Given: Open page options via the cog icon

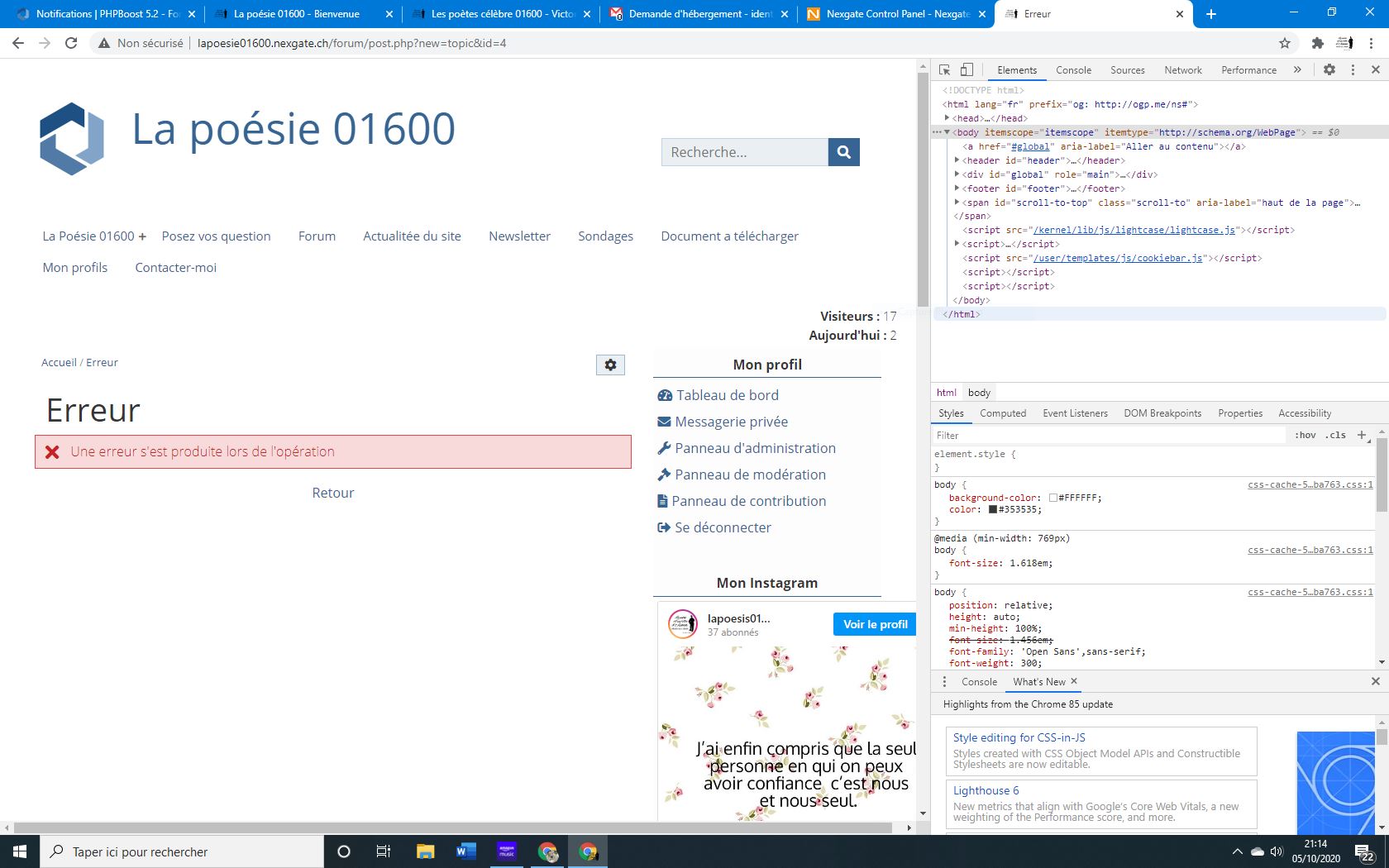Looking at the screenshot, I should pos(611,365).
